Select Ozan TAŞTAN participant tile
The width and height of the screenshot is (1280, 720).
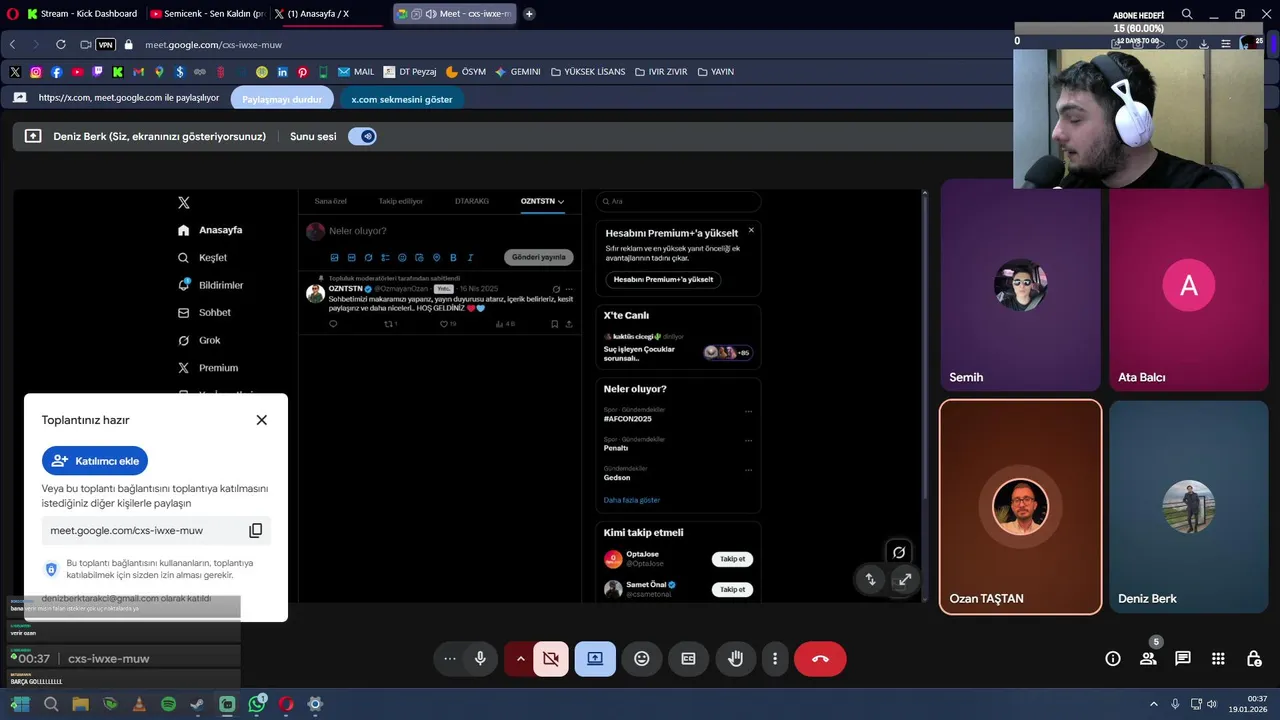(1020, 507)
